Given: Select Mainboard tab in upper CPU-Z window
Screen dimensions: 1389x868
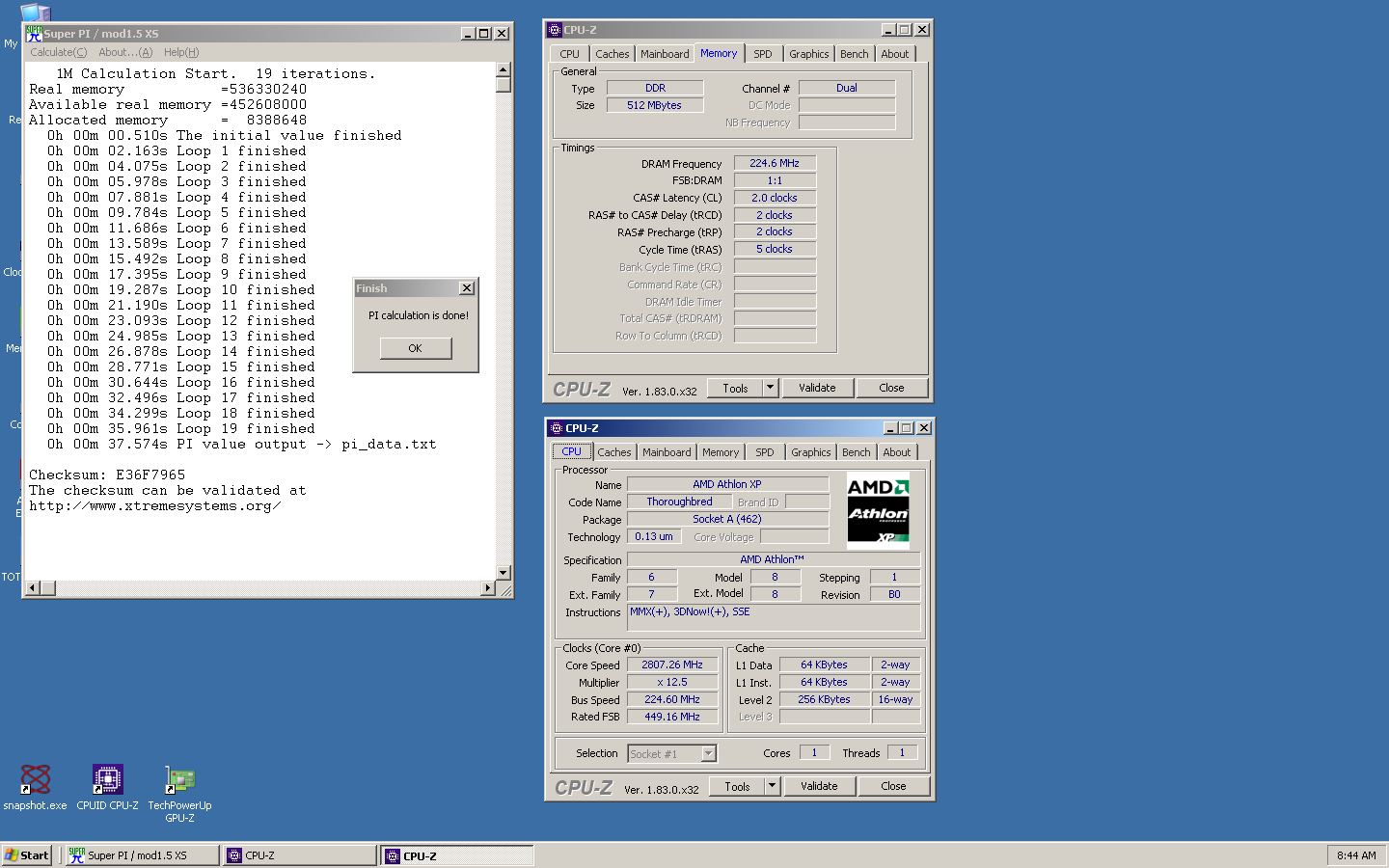Looking at the screenshot, I should pos(666,54).
